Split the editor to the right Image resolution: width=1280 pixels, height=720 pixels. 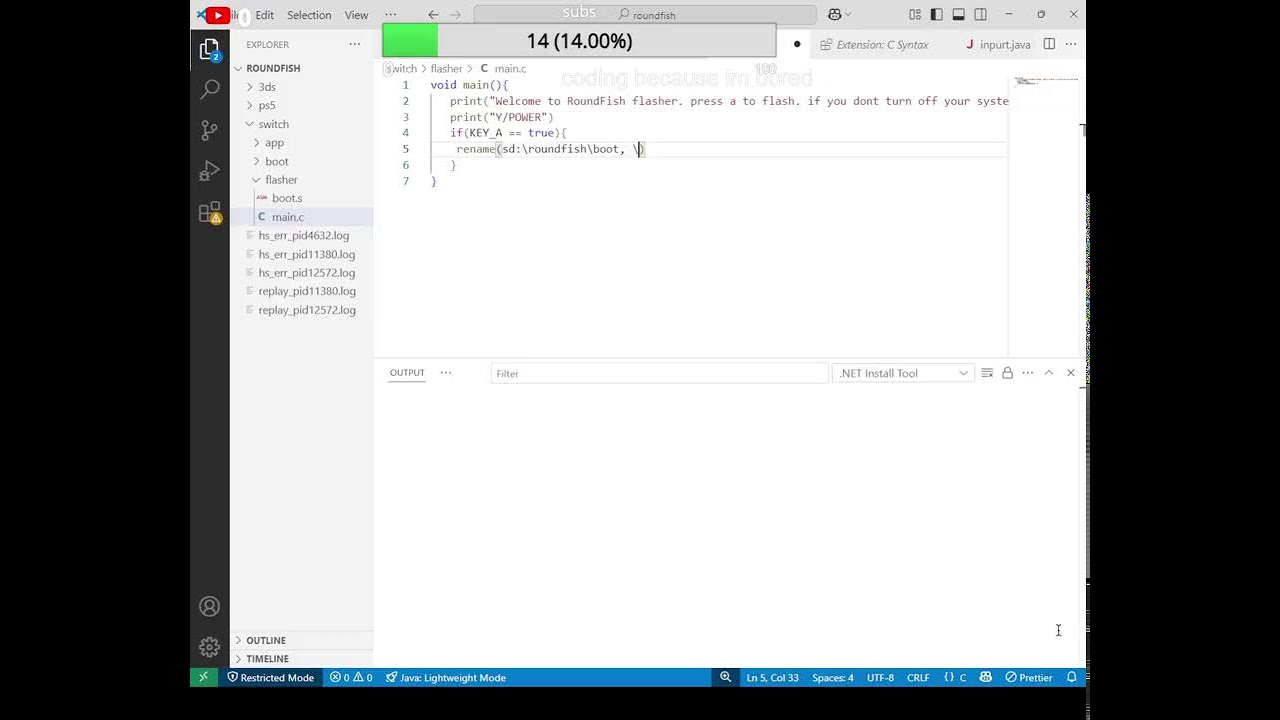tap(1049, 44)
